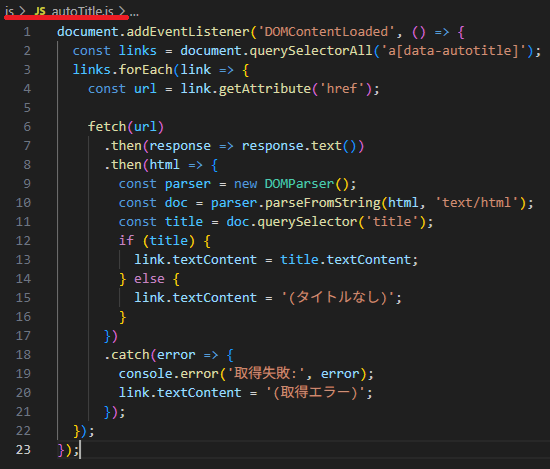Click the chevron after autoTitle.js
Screen dimensions: 550x469
coord(122,11)
